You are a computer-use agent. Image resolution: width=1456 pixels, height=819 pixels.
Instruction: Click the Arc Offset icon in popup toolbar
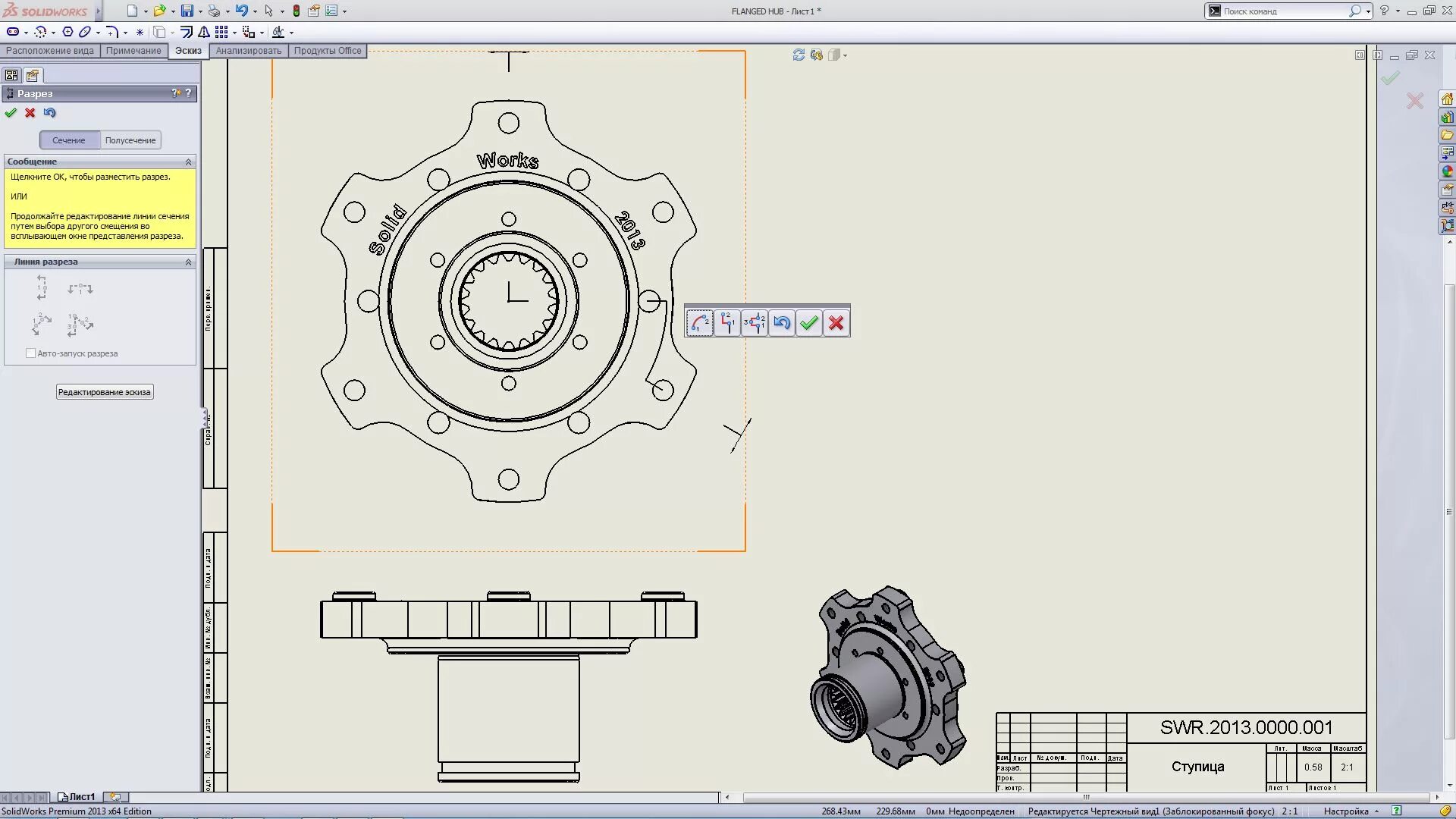[x=700, y=323]
